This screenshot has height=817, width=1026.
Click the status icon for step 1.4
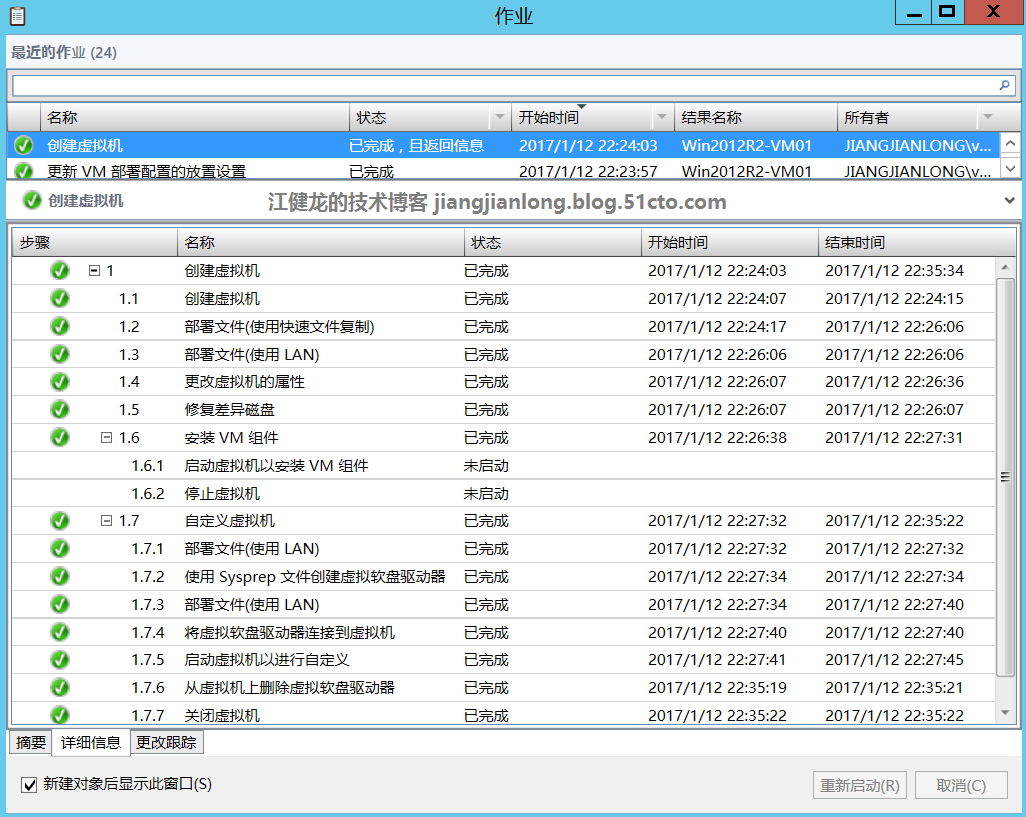[60, 381]
